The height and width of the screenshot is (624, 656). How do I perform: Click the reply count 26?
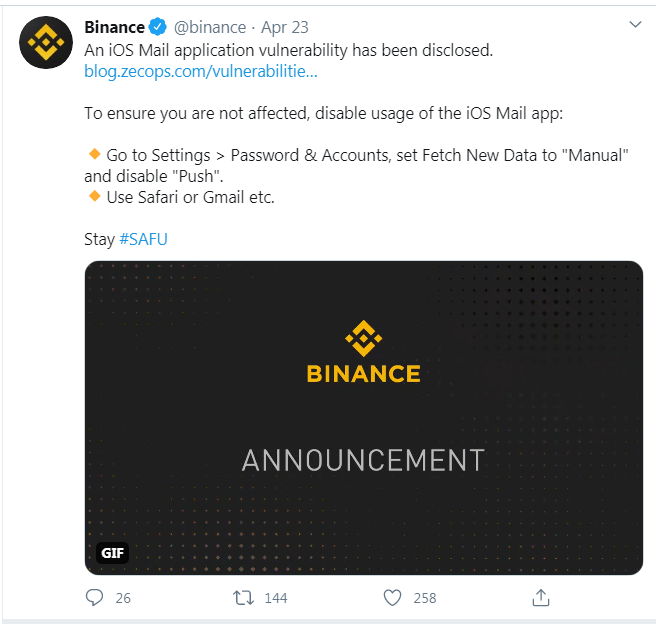pyautogui.click(x=123, y=598)
